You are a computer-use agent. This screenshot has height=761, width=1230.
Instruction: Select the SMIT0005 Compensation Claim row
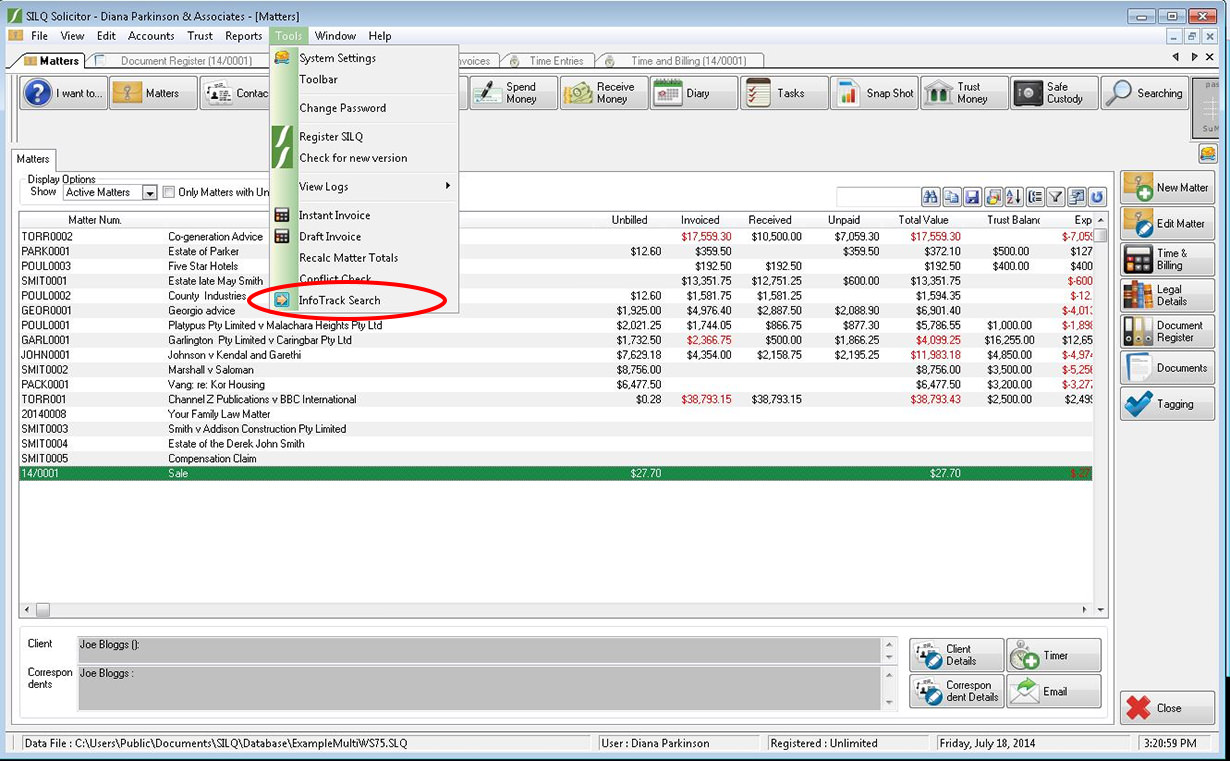(x=556, y=459)
